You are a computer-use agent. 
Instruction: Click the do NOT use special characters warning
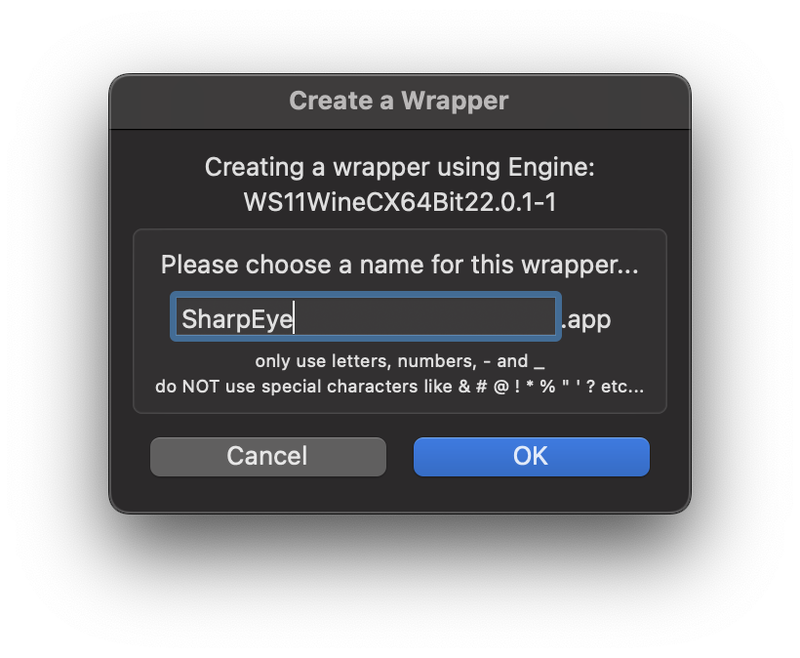(x=399, y=387)
